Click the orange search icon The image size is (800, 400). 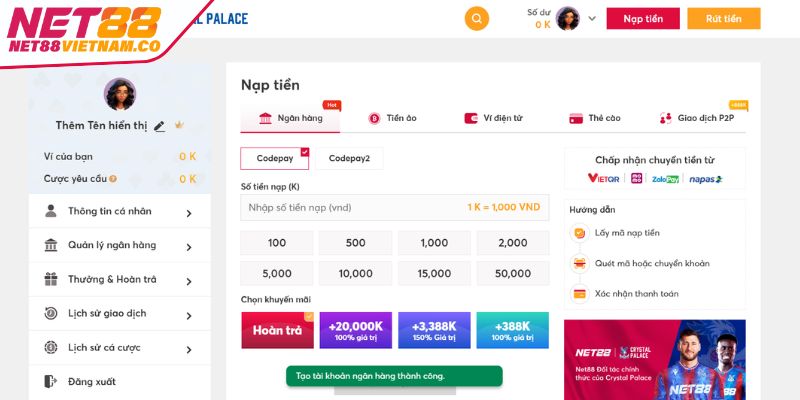(x=477, y=19)
